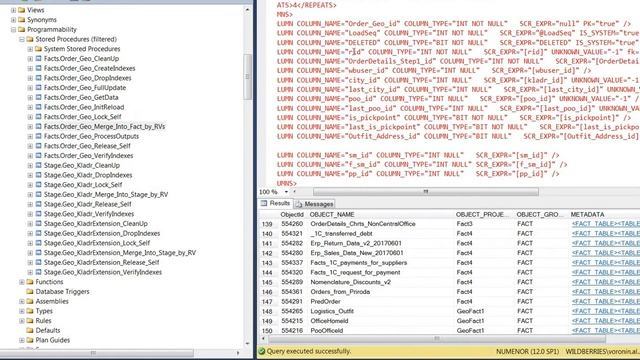Image resolution: width=640 pixels, height=360 pixels.
Task: Select Facts.Order_Geo_DropIndexes procedure icon
Action: (x=39, y=78)
